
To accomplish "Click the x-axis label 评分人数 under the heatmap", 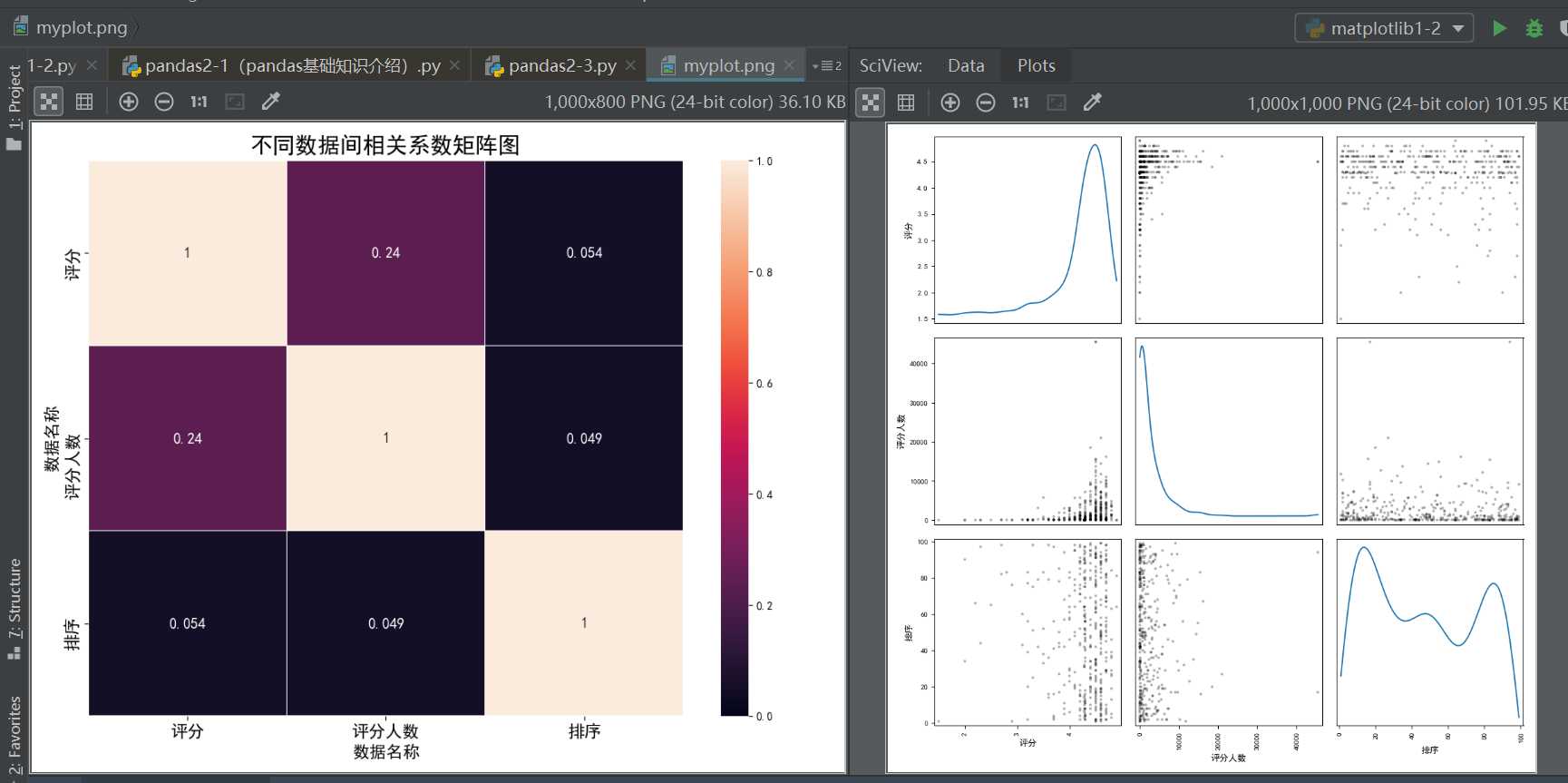I will pos(385,731).
